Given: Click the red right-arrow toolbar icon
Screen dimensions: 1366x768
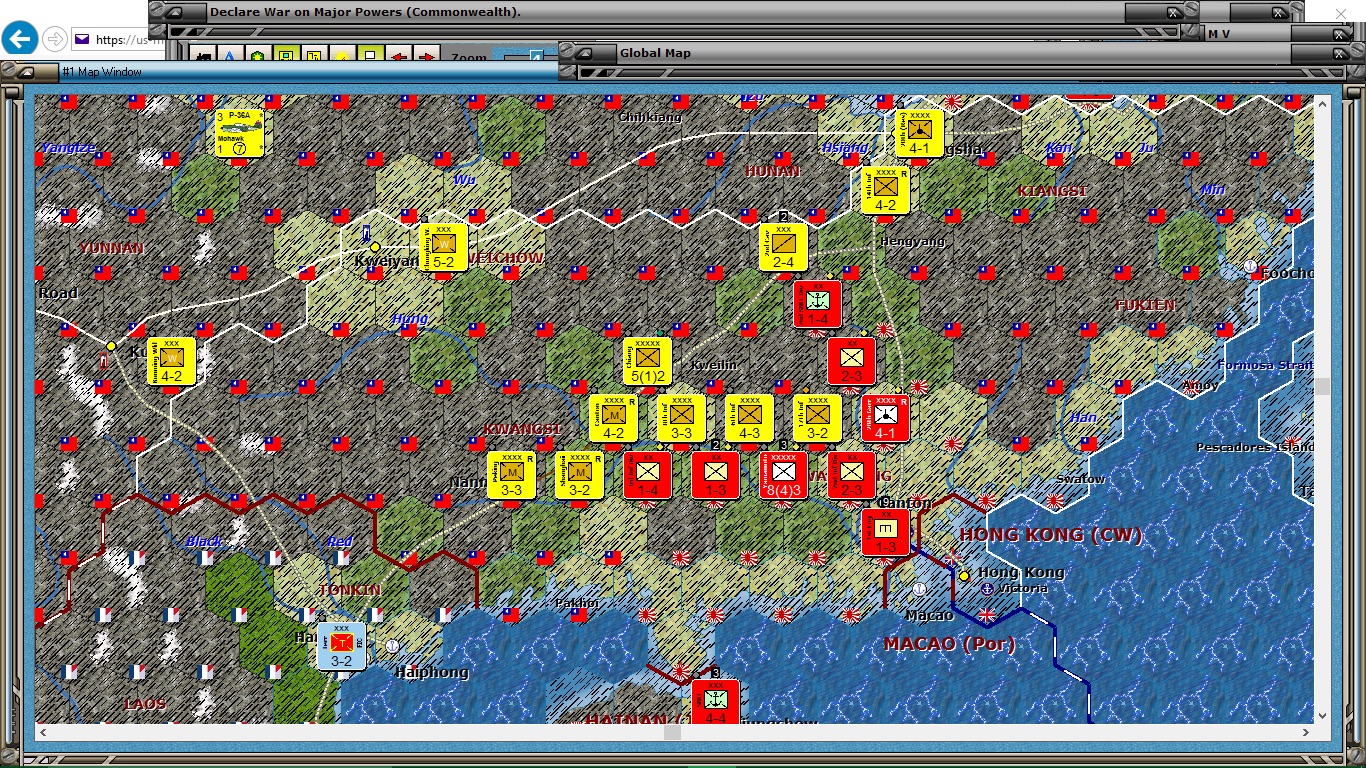Looking at the screenshot, I should pyautogui.click(x=427, y=56).
